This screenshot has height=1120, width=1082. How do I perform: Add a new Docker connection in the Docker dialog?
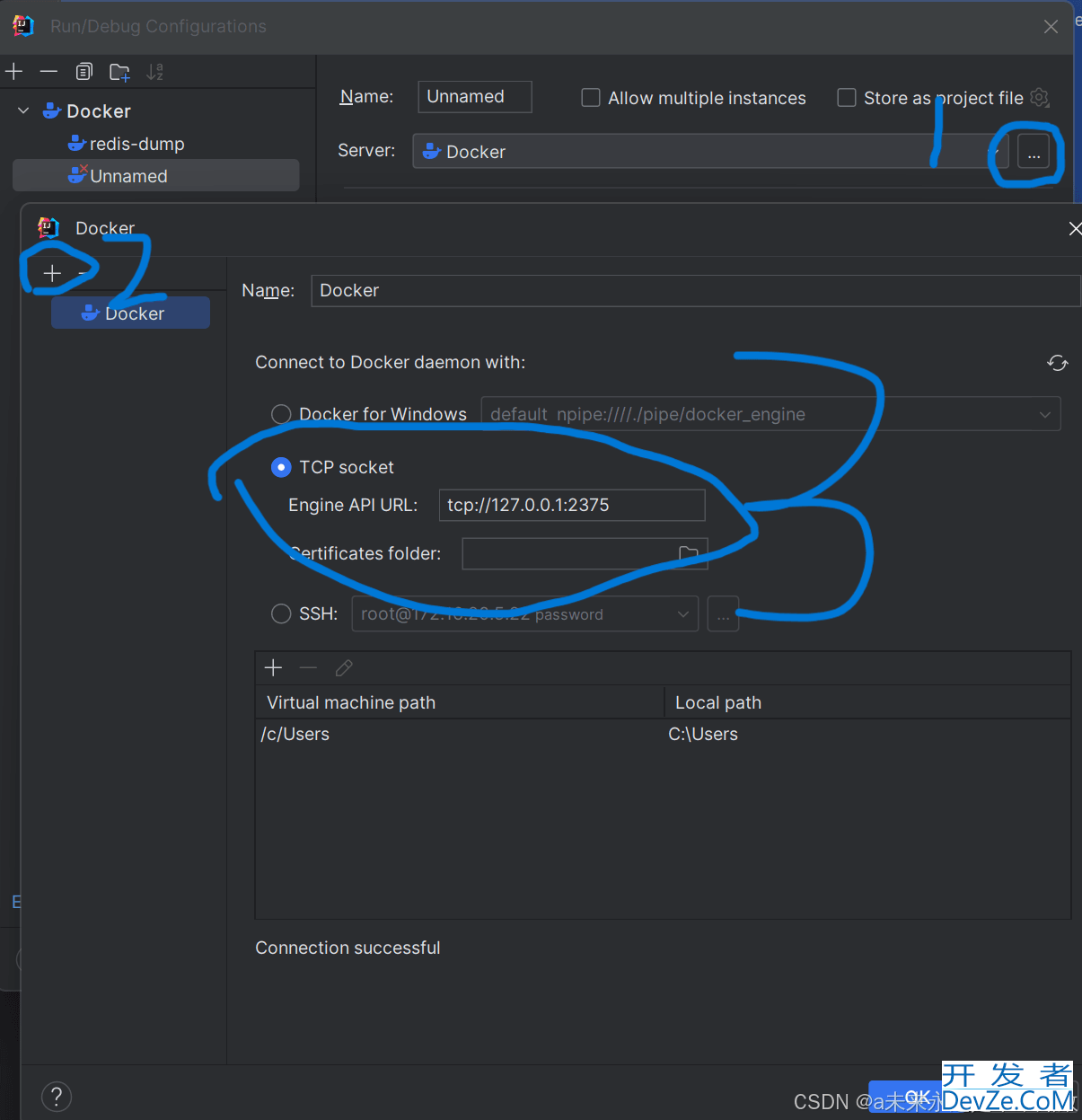(52, 273)
